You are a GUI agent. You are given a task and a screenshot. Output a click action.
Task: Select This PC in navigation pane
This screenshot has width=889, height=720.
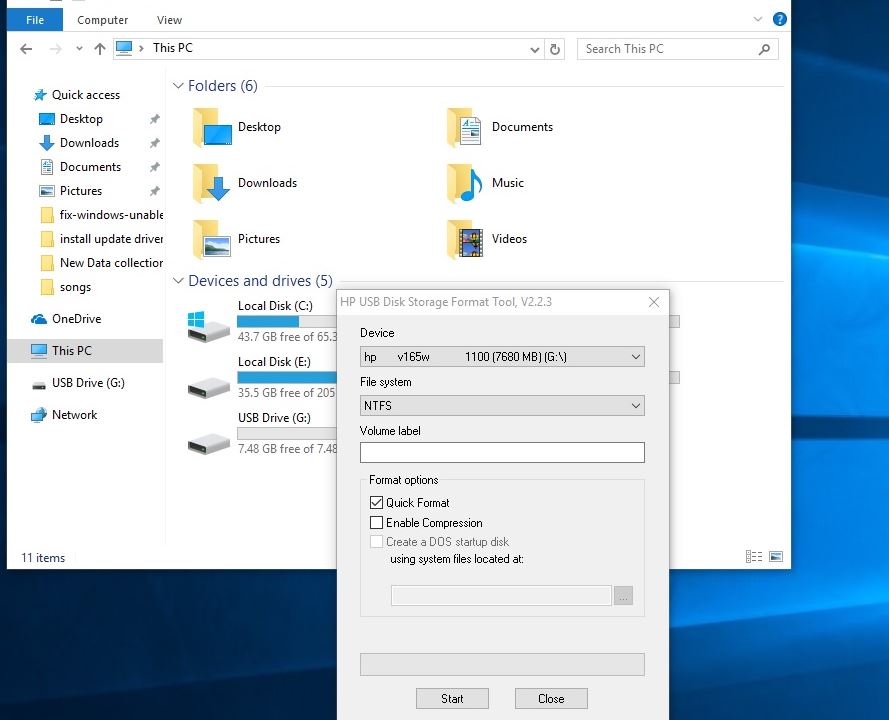[x=85, y=351]
